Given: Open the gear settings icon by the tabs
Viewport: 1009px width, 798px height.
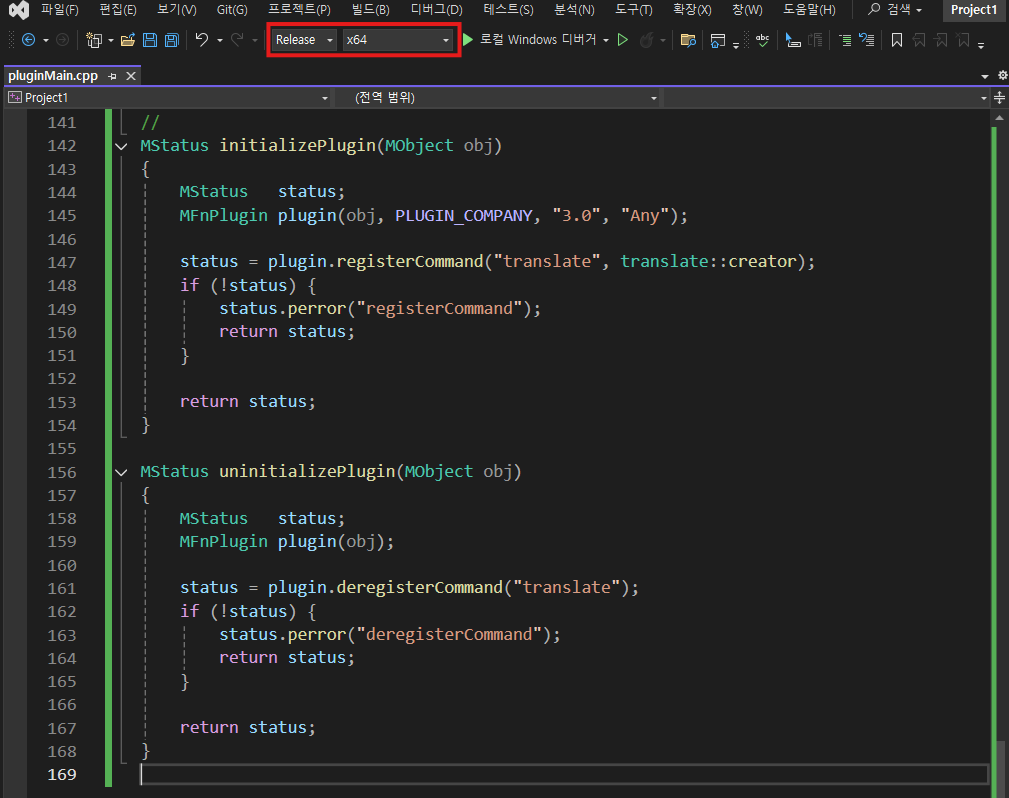Looking at the screenshot, I should pos(1002,75).
